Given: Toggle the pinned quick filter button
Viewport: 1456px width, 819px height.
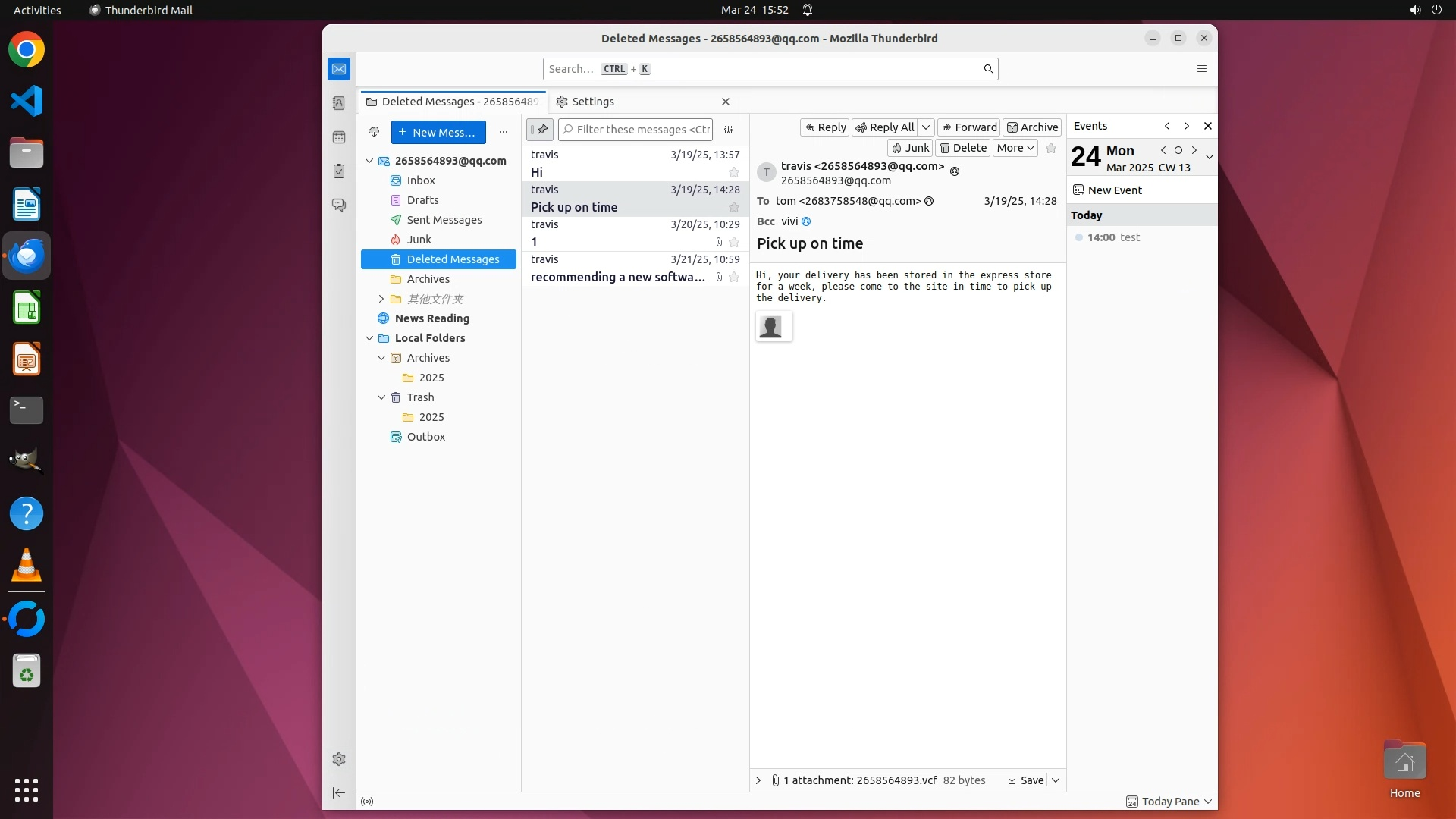Looking at the screenshot, I should pos(540,130).
